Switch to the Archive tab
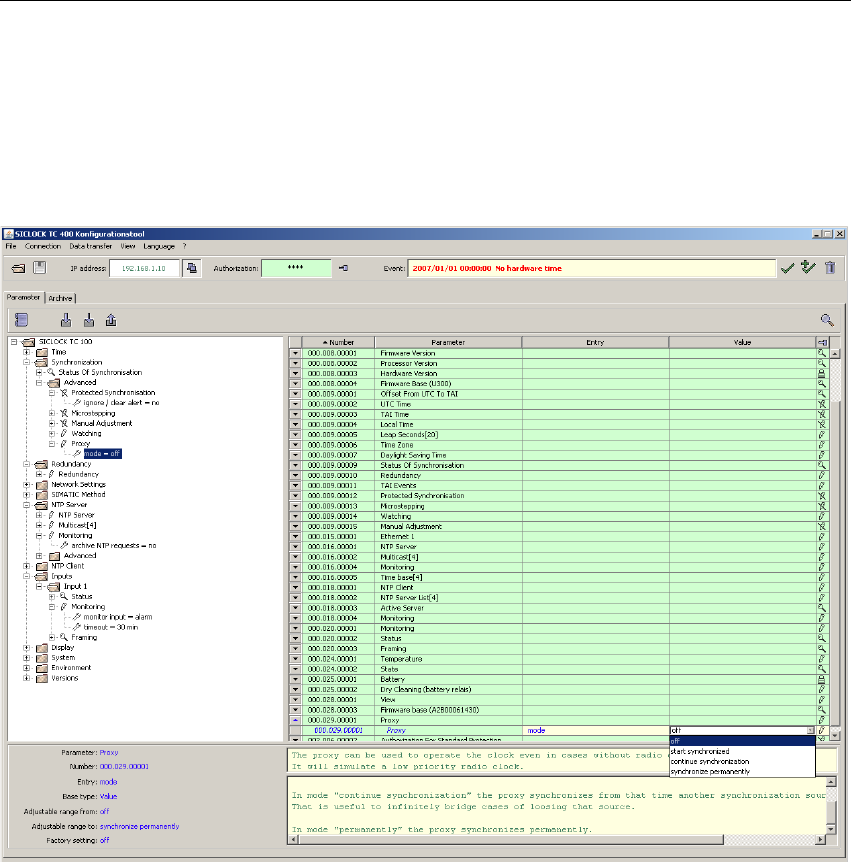This screenshot has width=851, height=862. (x=61, y=297)
